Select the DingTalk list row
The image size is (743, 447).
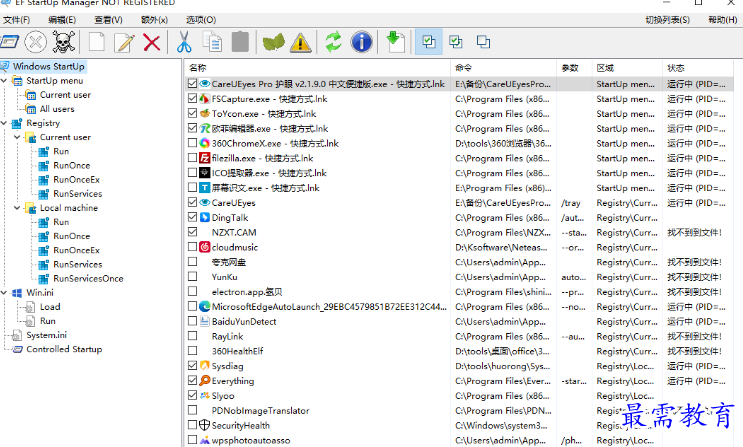(x=458, y=218)
